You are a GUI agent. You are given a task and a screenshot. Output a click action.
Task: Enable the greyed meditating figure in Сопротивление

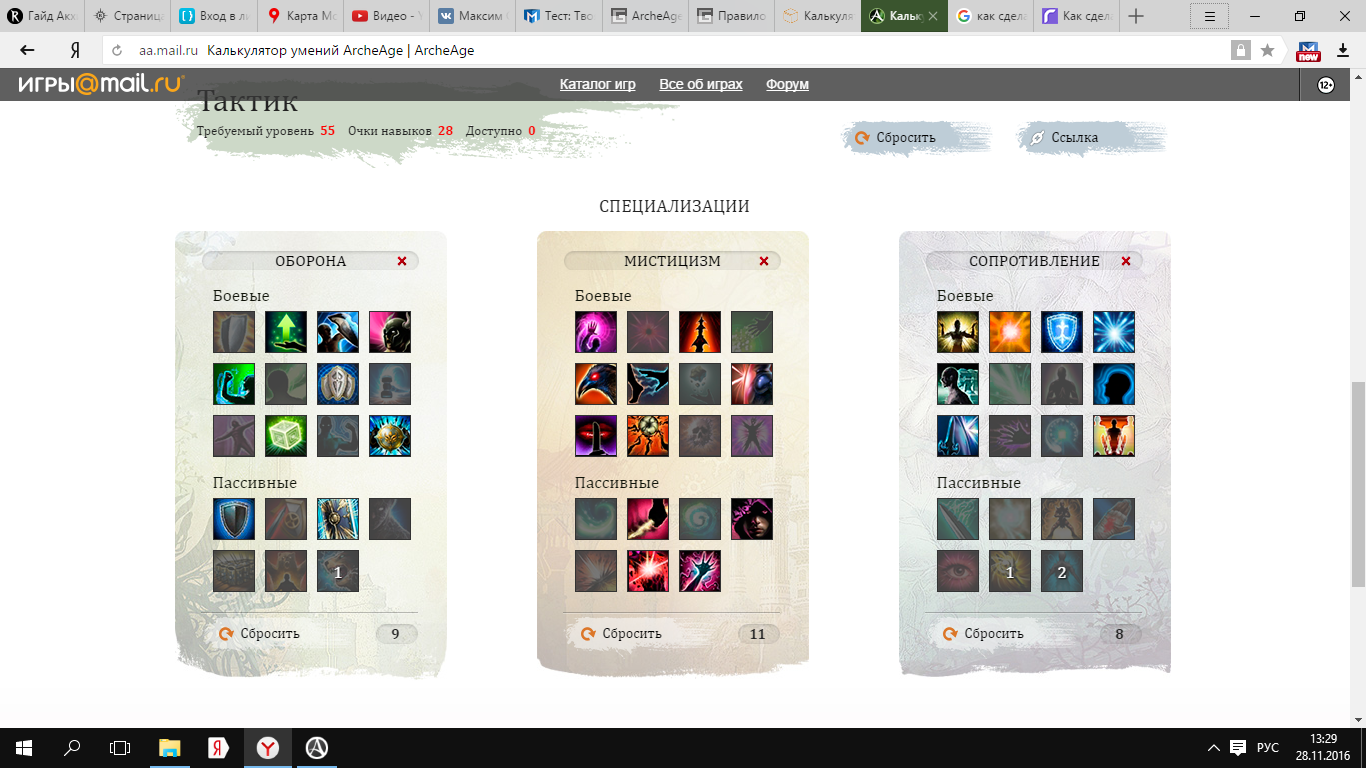coord(1062,384)
